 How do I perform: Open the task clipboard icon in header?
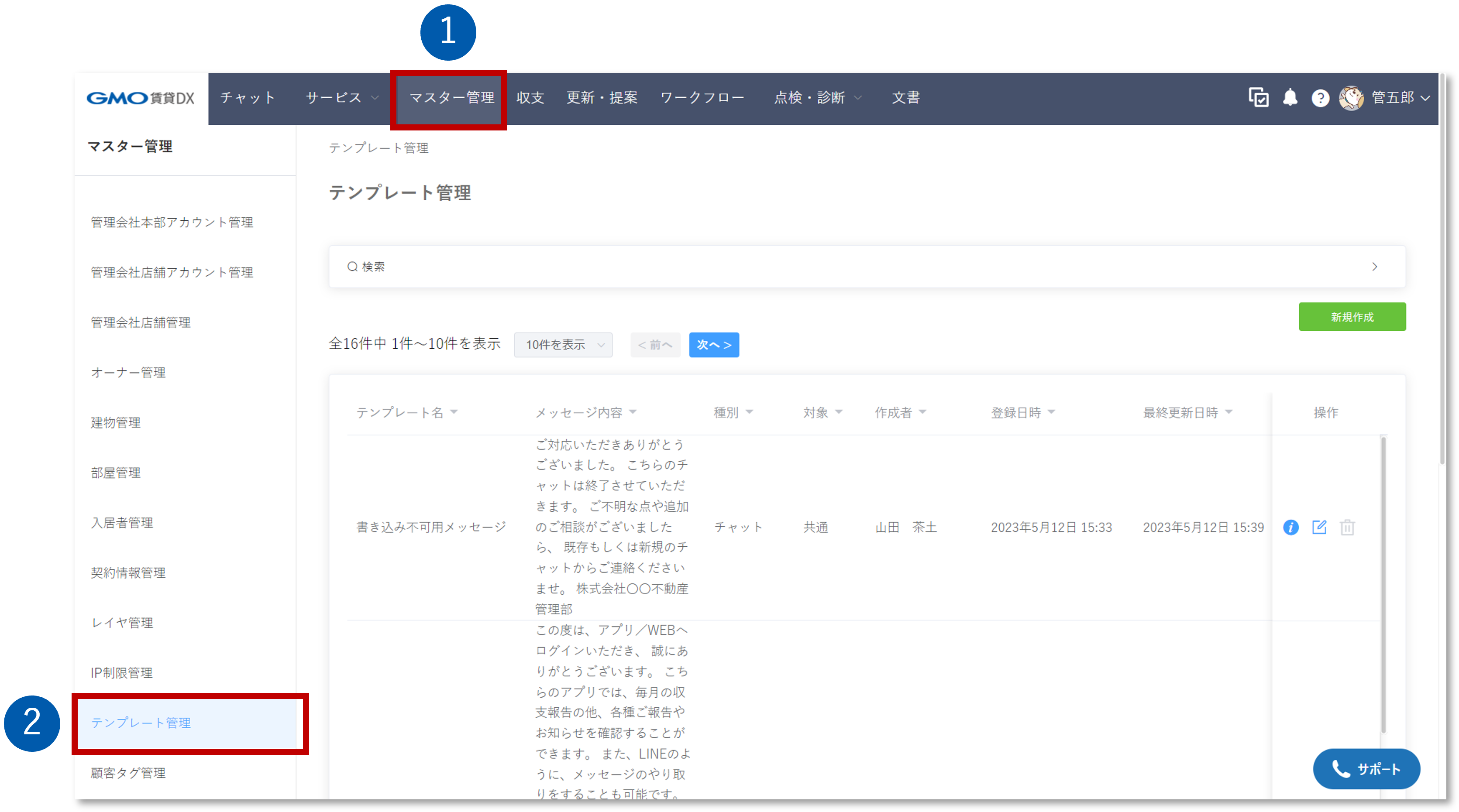(1259, 98)
